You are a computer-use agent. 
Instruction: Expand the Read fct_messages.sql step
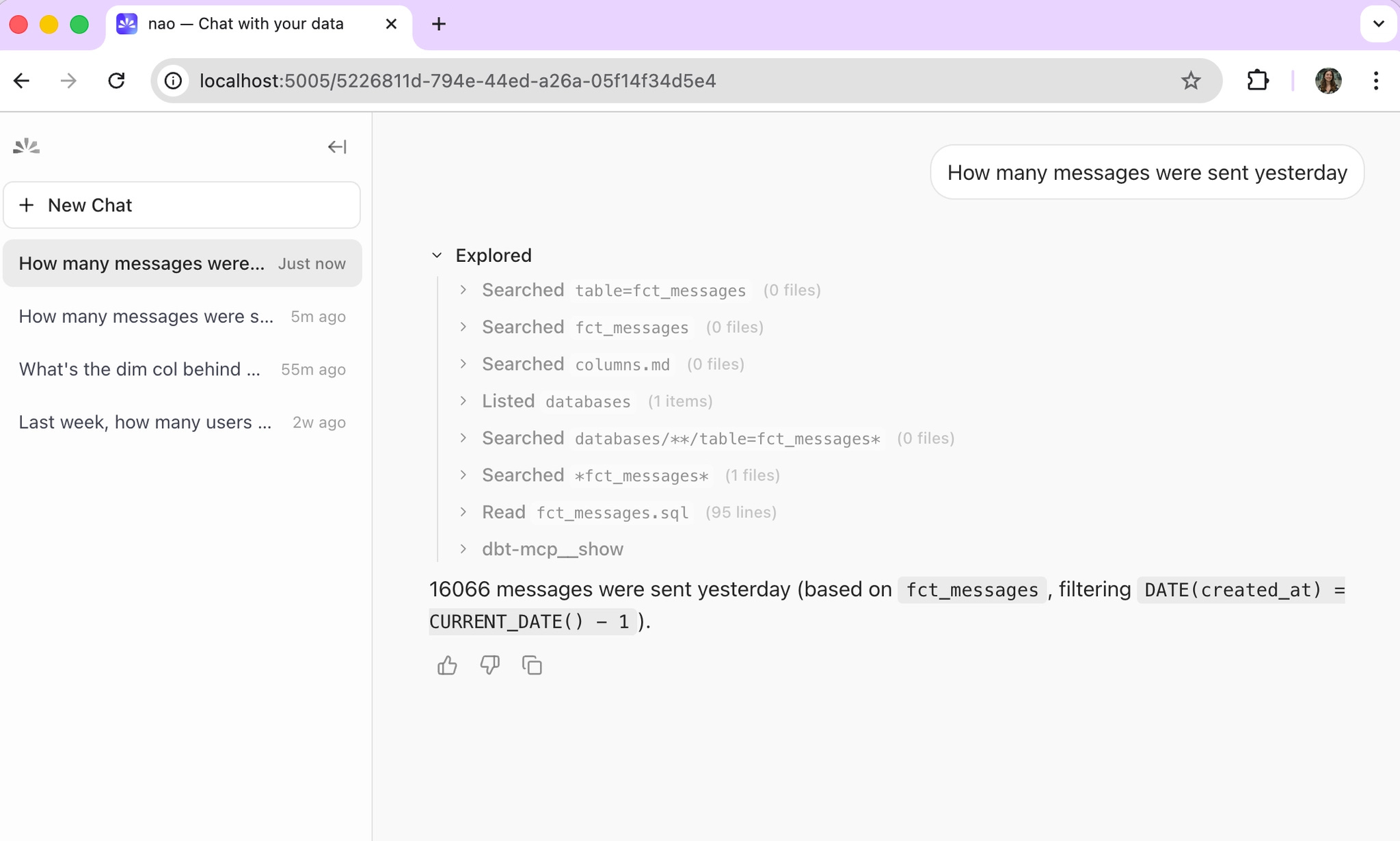[x=463, y=511]
